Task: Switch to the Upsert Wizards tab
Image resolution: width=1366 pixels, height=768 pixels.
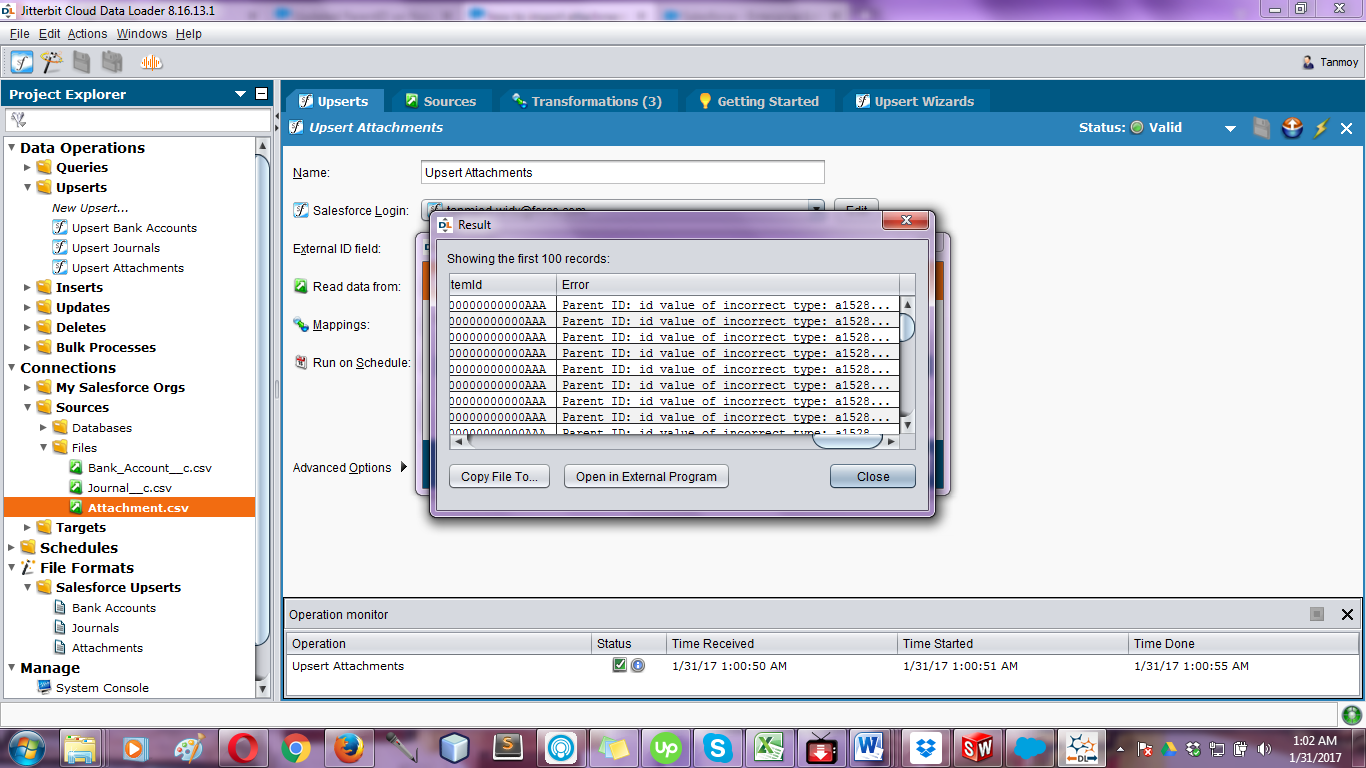Action: (x=915, y=101)
